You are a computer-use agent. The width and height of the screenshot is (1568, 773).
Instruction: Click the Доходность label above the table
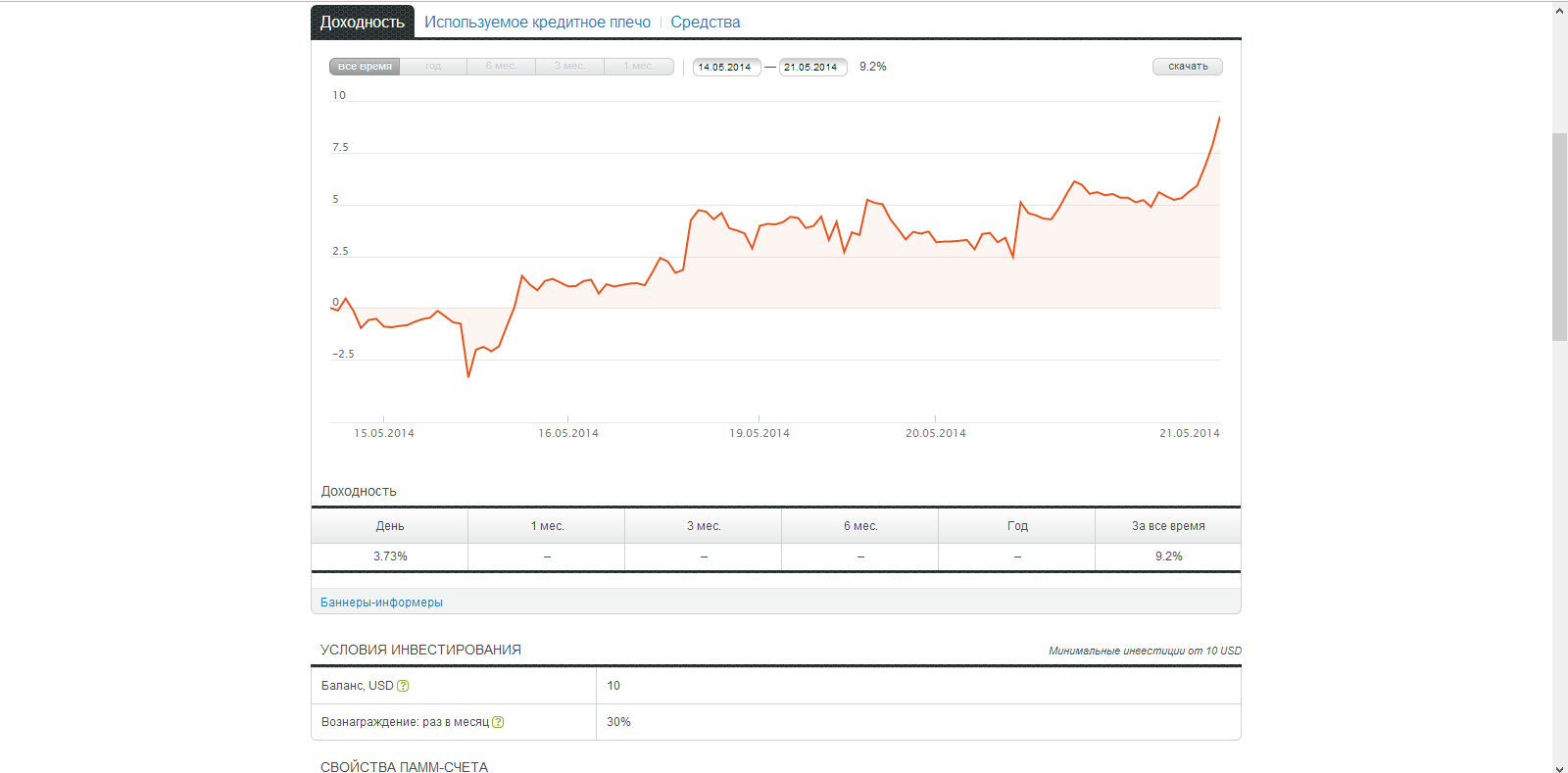tap(359, 491)
